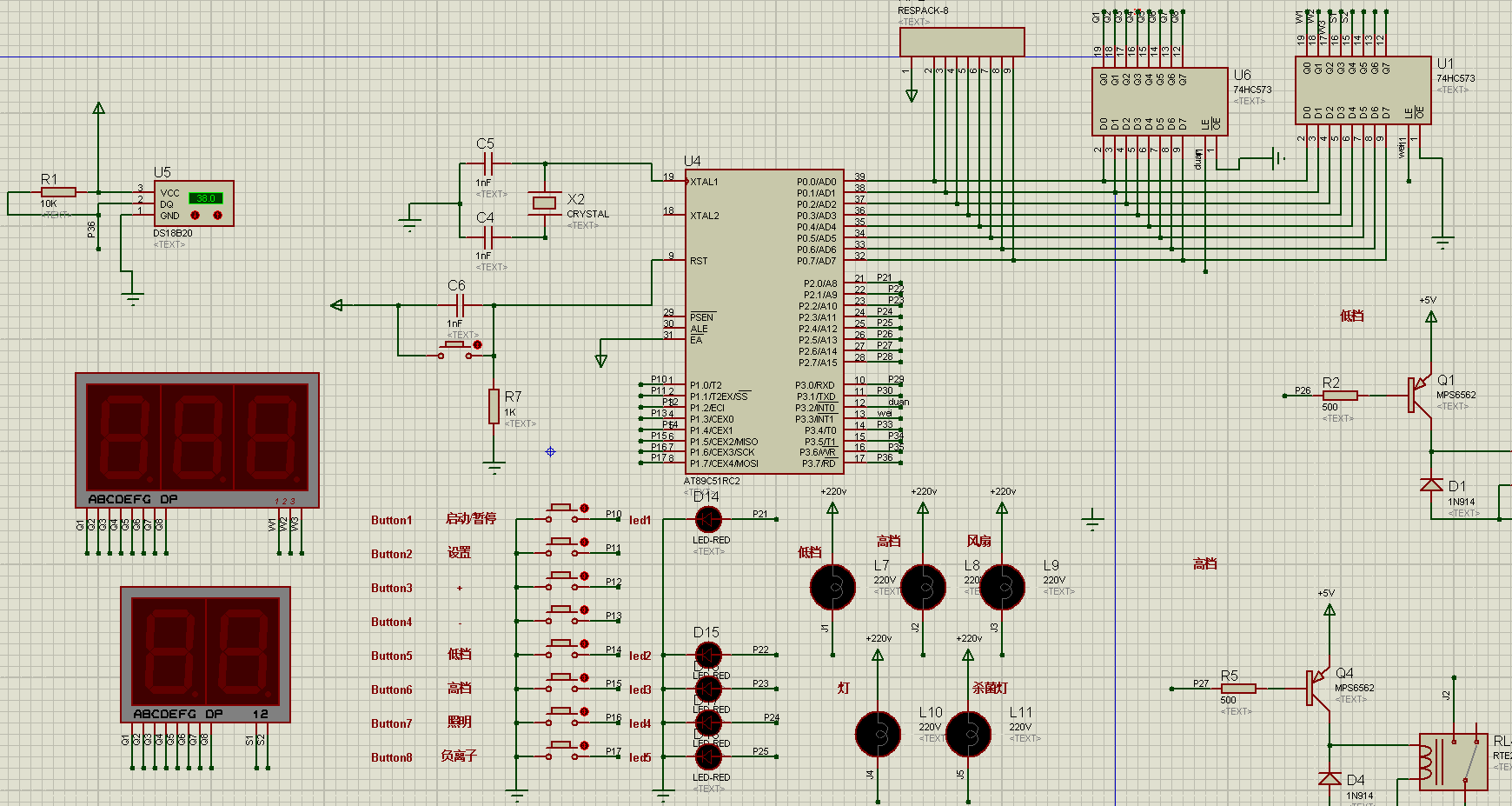Select lamp L10 labeled 灯
Viewport: 1512px width, 806px height.
click(x=878, y=735)
